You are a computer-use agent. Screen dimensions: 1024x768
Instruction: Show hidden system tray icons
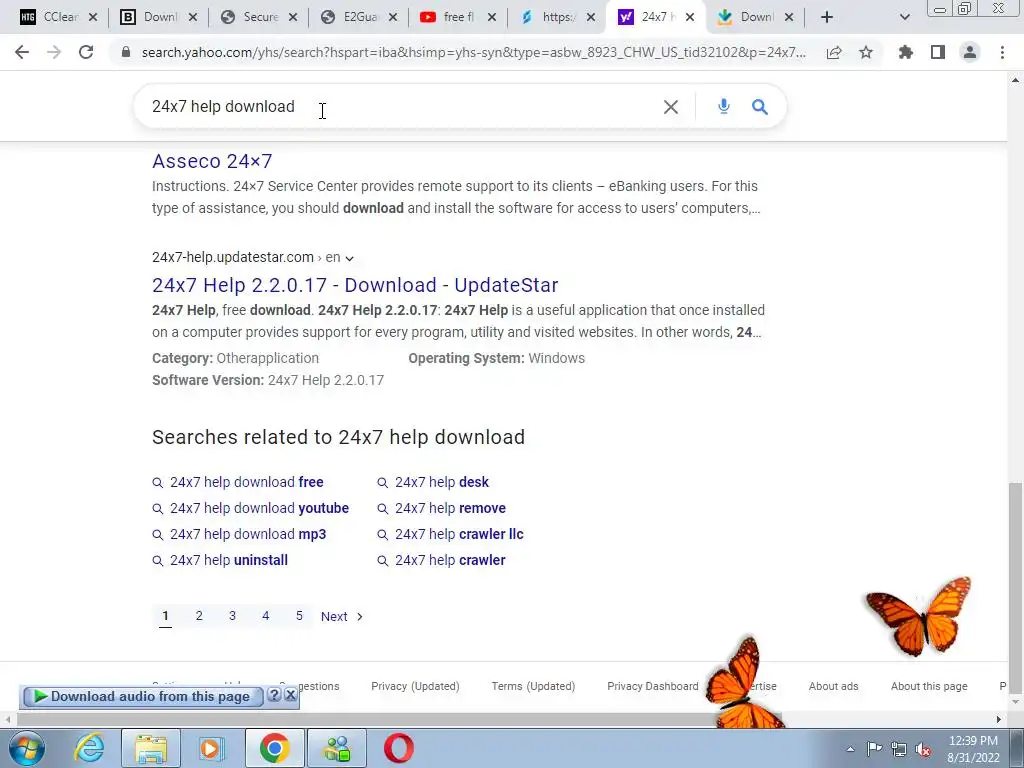pos(850,749)
